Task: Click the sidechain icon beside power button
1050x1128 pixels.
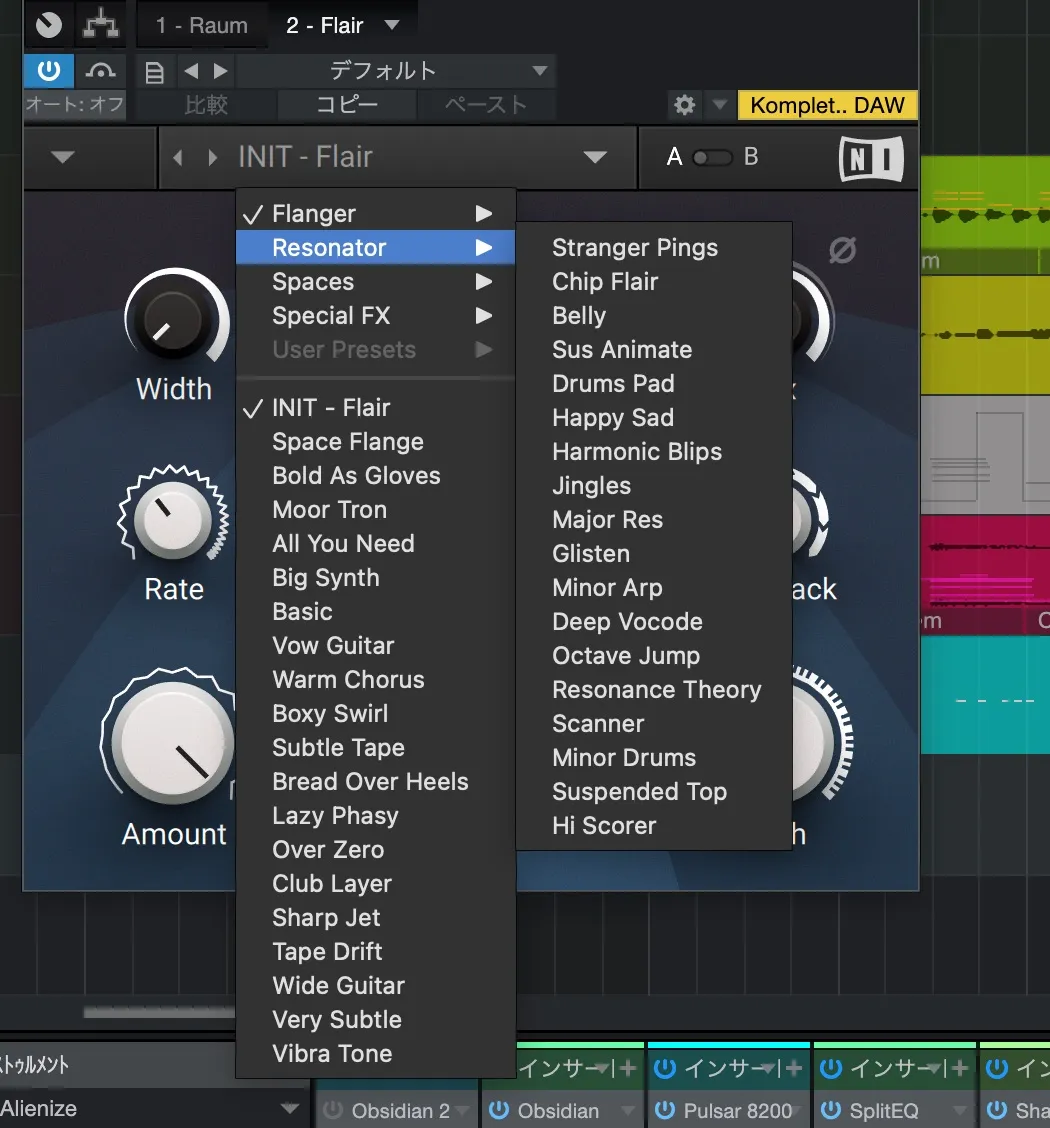Action: point(101,71)
